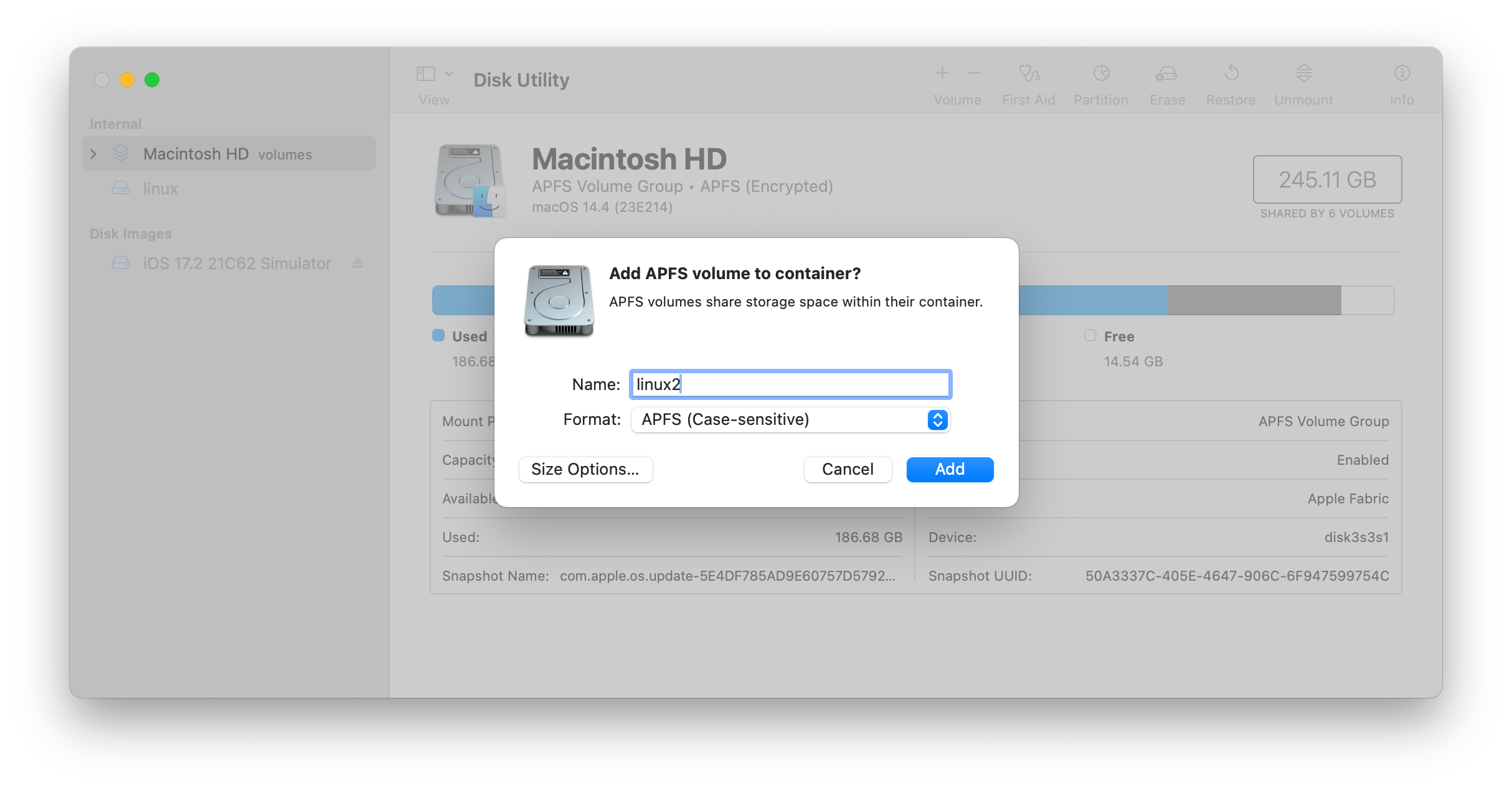Click the minus Delete Volume icon
Viewport: 1512px width, 790px height.
point(974,73)
